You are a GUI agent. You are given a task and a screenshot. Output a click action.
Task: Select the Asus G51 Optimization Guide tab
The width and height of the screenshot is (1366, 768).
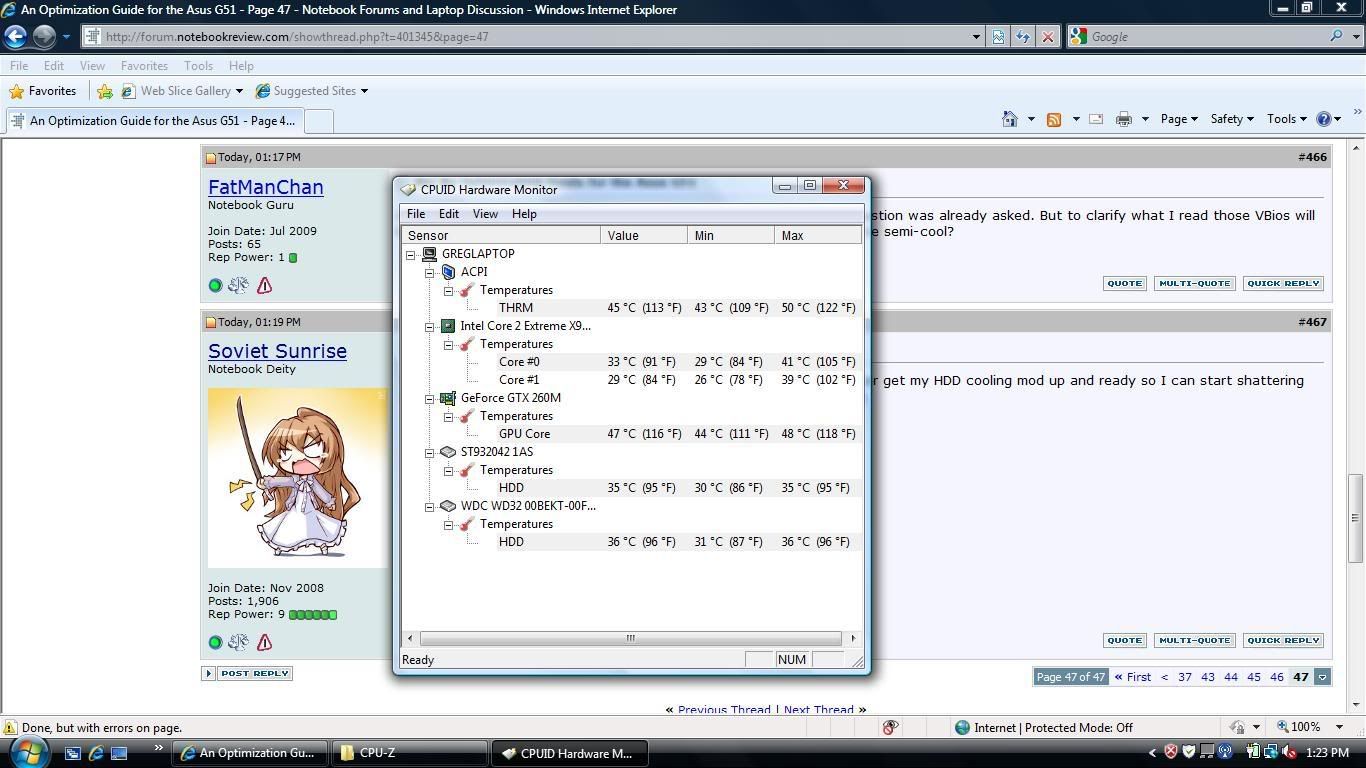pos(153,121)
